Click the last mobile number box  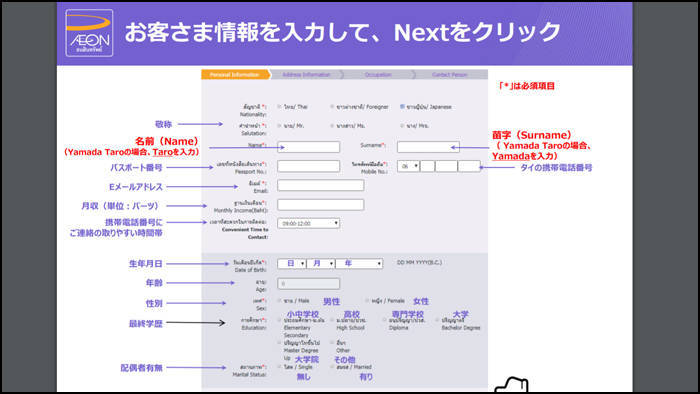(x=469, y=166)
